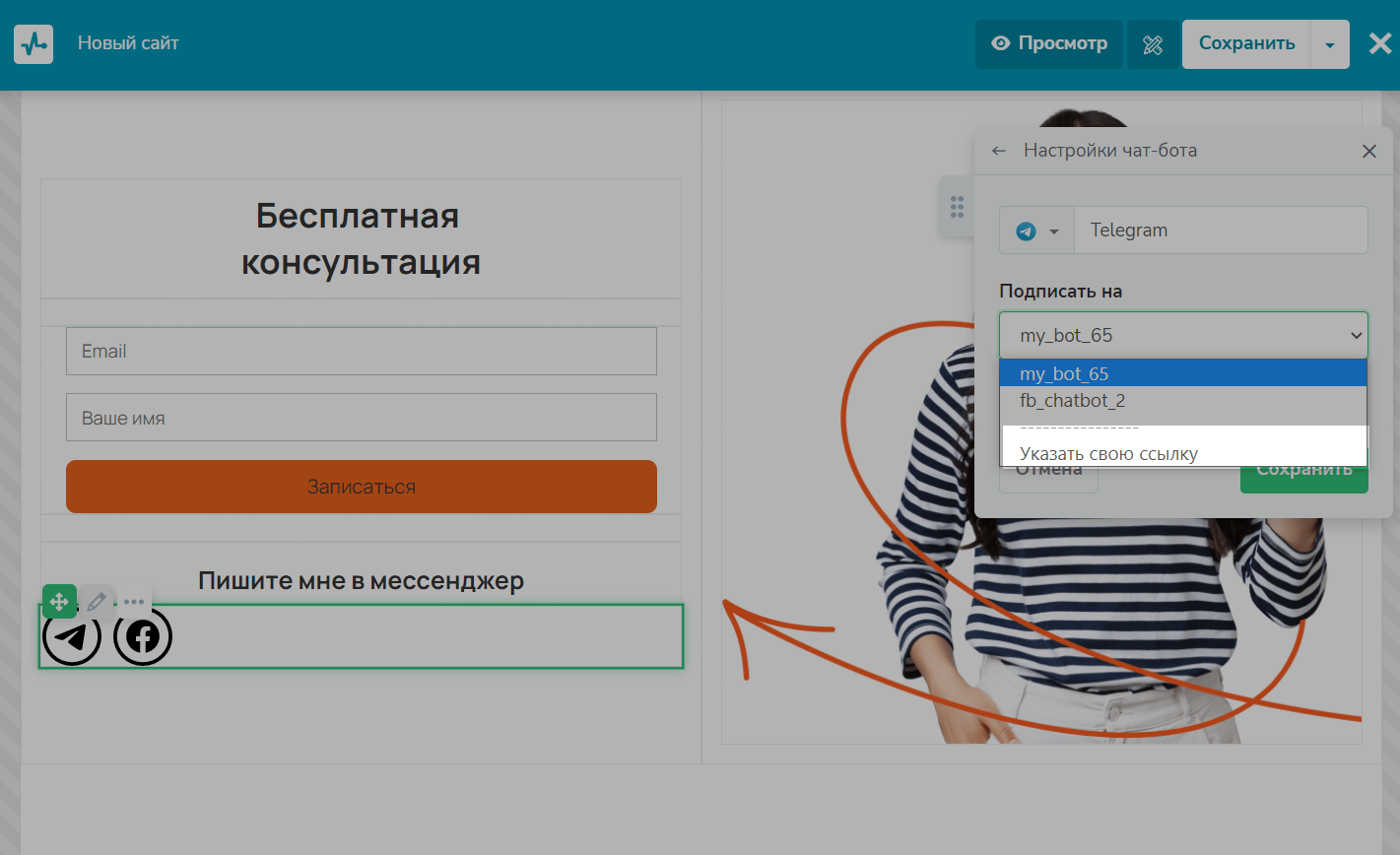
Task: Click the 'Новый сайт' site title
Action: (x=128, y=43)
